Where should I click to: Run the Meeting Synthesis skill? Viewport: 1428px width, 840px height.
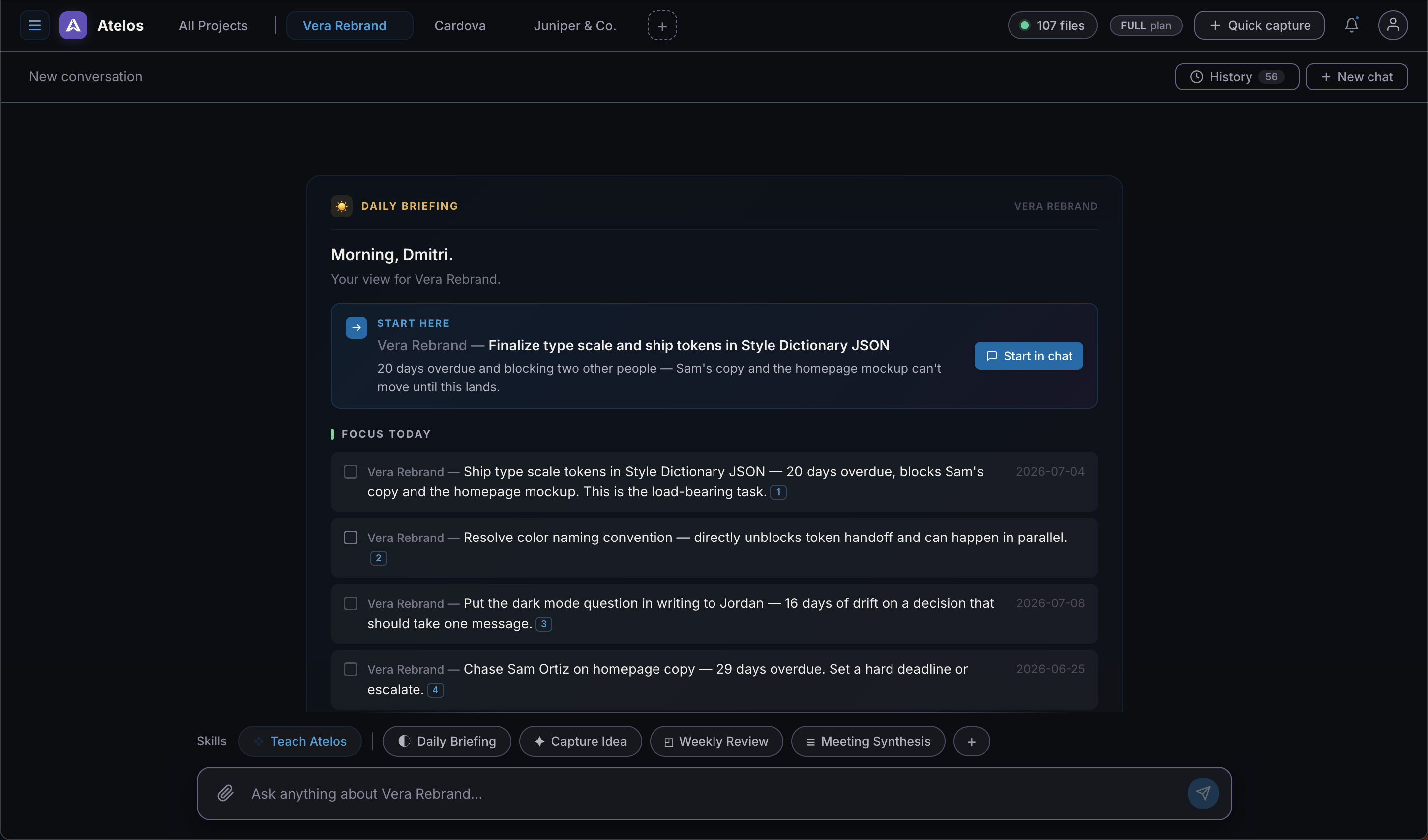[868, 741]
